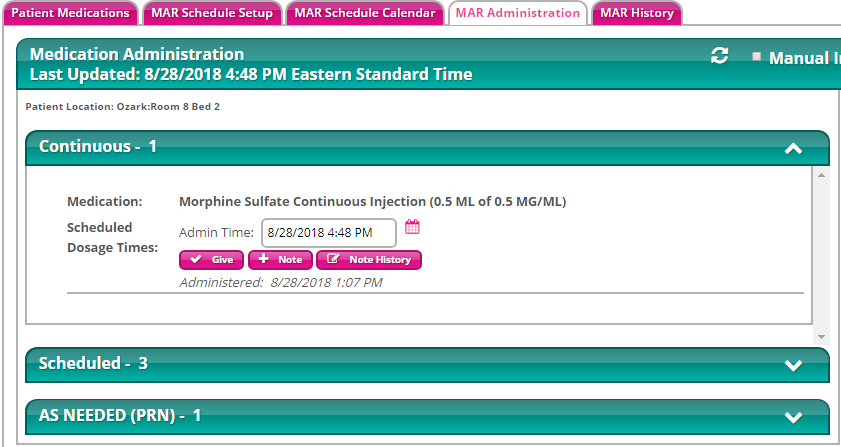Screen dimensions: 841x447
Task: Select the MAR Administration tab
Action: tap(517, 13)
